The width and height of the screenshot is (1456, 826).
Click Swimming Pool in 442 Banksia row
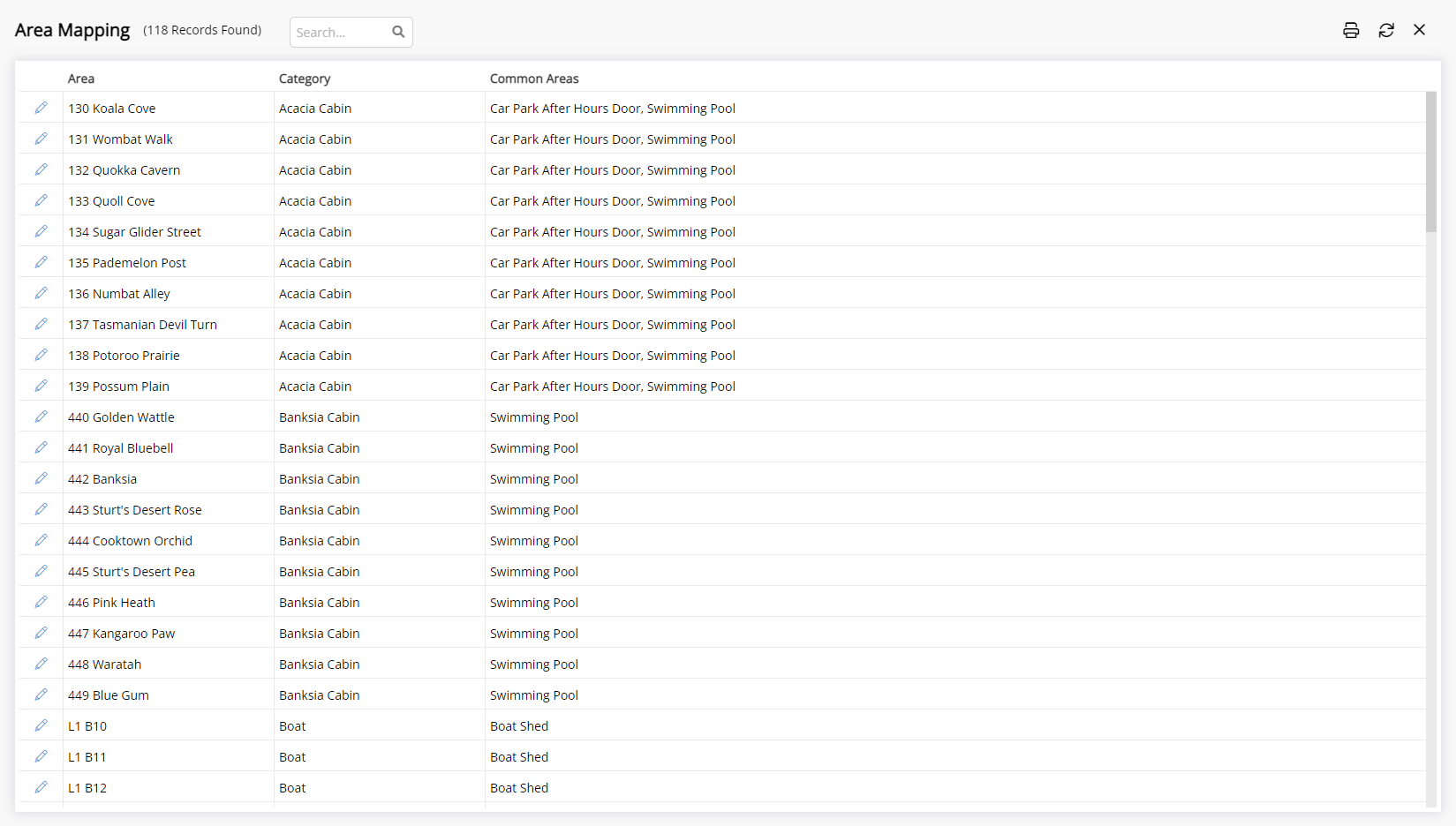coord(534,479)
